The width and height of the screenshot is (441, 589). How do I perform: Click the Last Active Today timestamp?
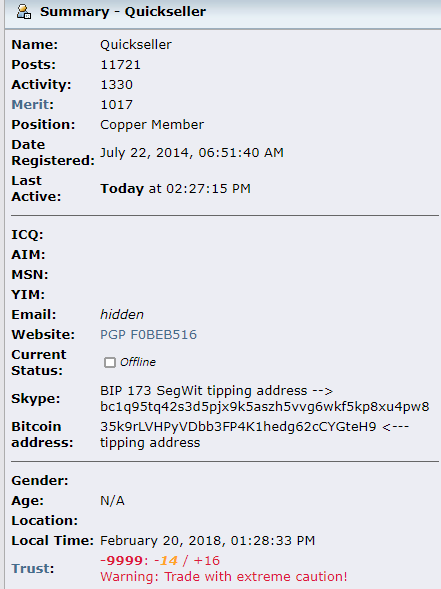pyautogui.click(x=175, y=189)
